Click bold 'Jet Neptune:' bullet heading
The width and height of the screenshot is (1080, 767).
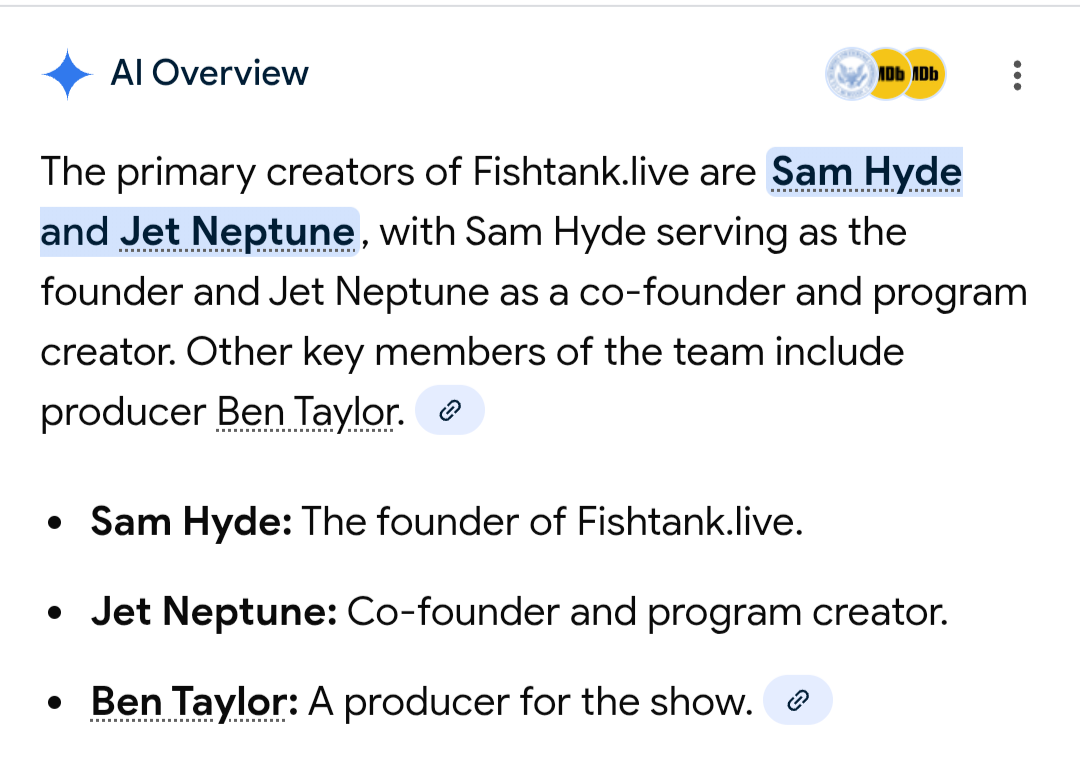tap(213, 612)
